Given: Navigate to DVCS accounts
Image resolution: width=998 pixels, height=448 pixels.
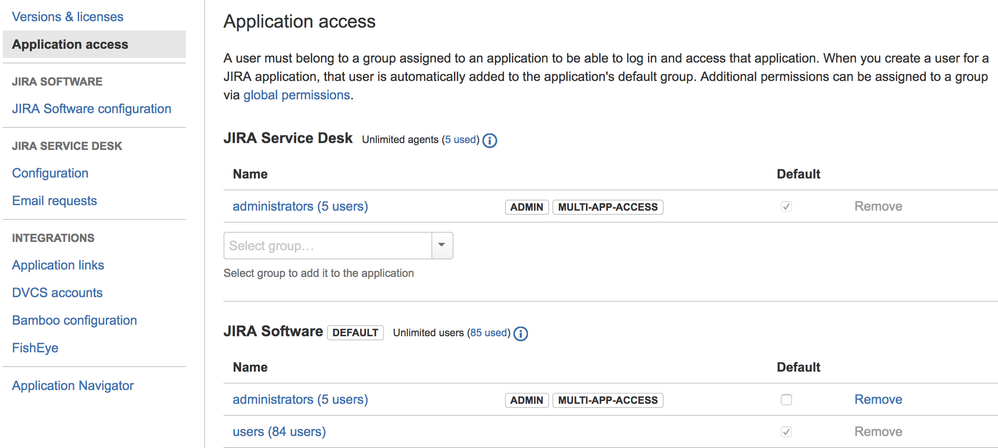Looking at the screenshot, I should tap(57, 293).
